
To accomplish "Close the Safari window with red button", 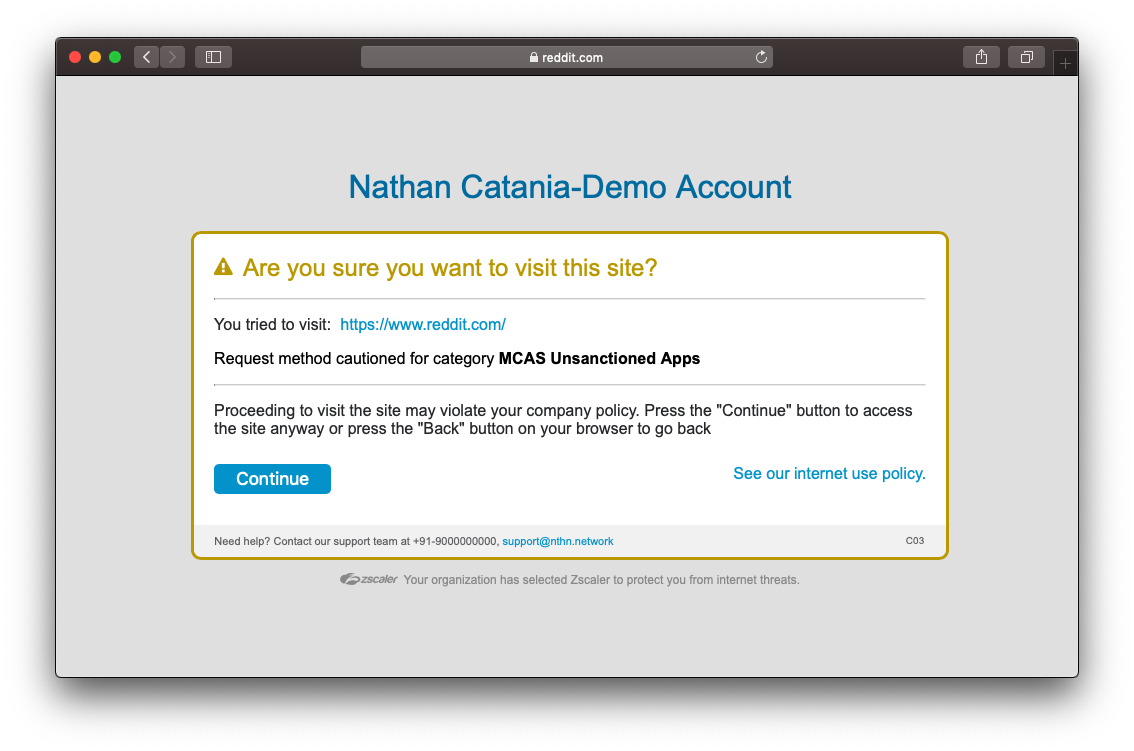I will pos(75,57).
